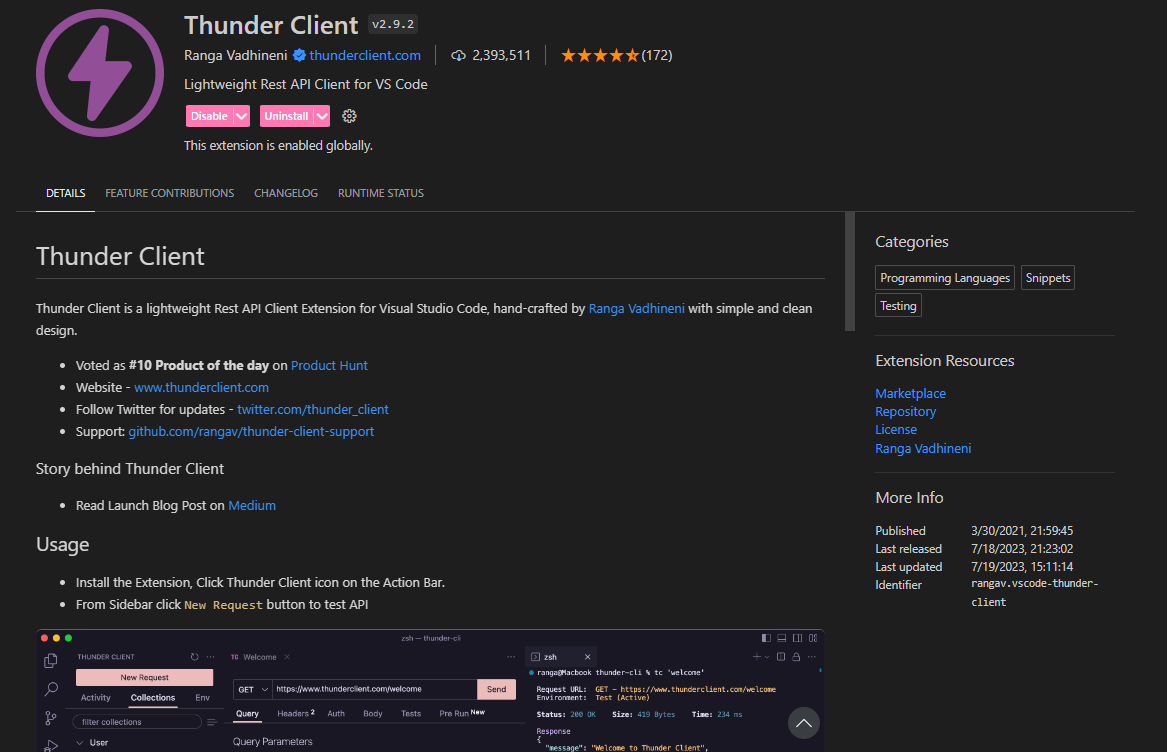Open the Marketplace resource link
Viewport: 1167px width, 752px height.
(x=910, y=393)
